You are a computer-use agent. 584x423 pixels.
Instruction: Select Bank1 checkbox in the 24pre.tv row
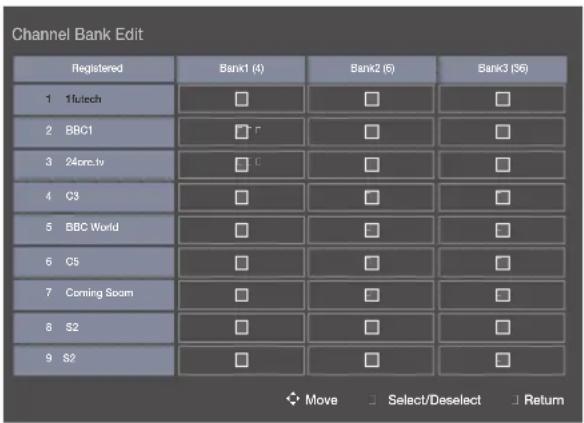tap(242, 165)
